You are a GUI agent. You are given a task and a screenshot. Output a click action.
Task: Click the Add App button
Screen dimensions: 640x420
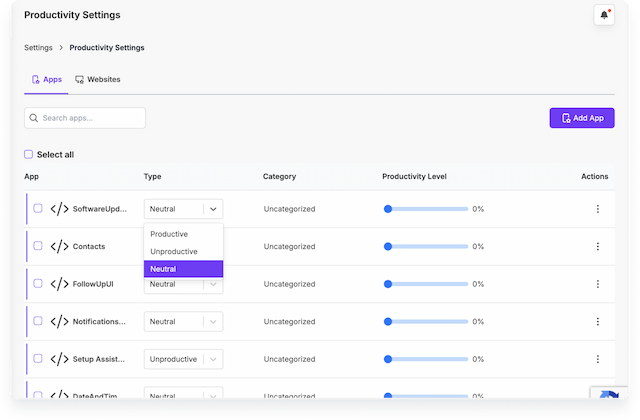(582, 118)
